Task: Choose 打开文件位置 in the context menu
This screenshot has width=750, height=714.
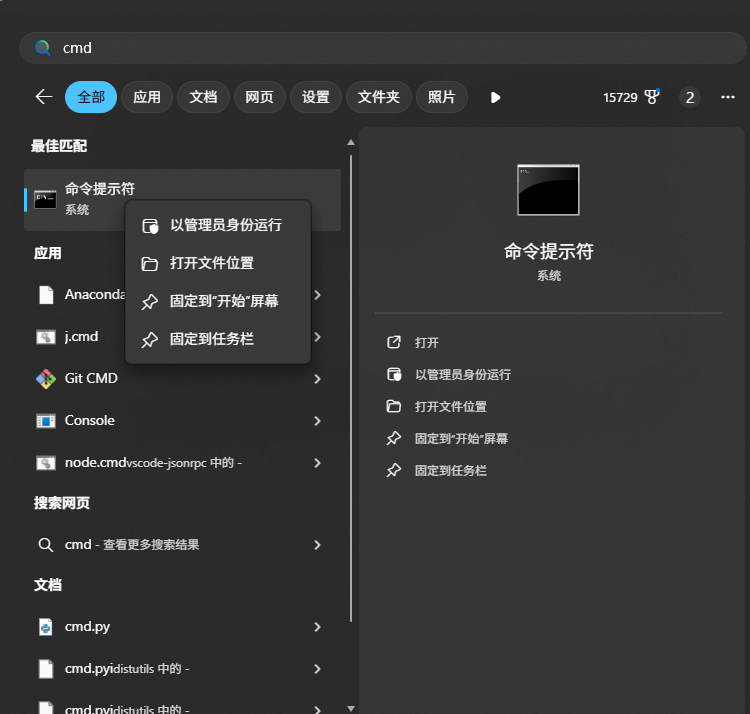Action: (218, 264)
